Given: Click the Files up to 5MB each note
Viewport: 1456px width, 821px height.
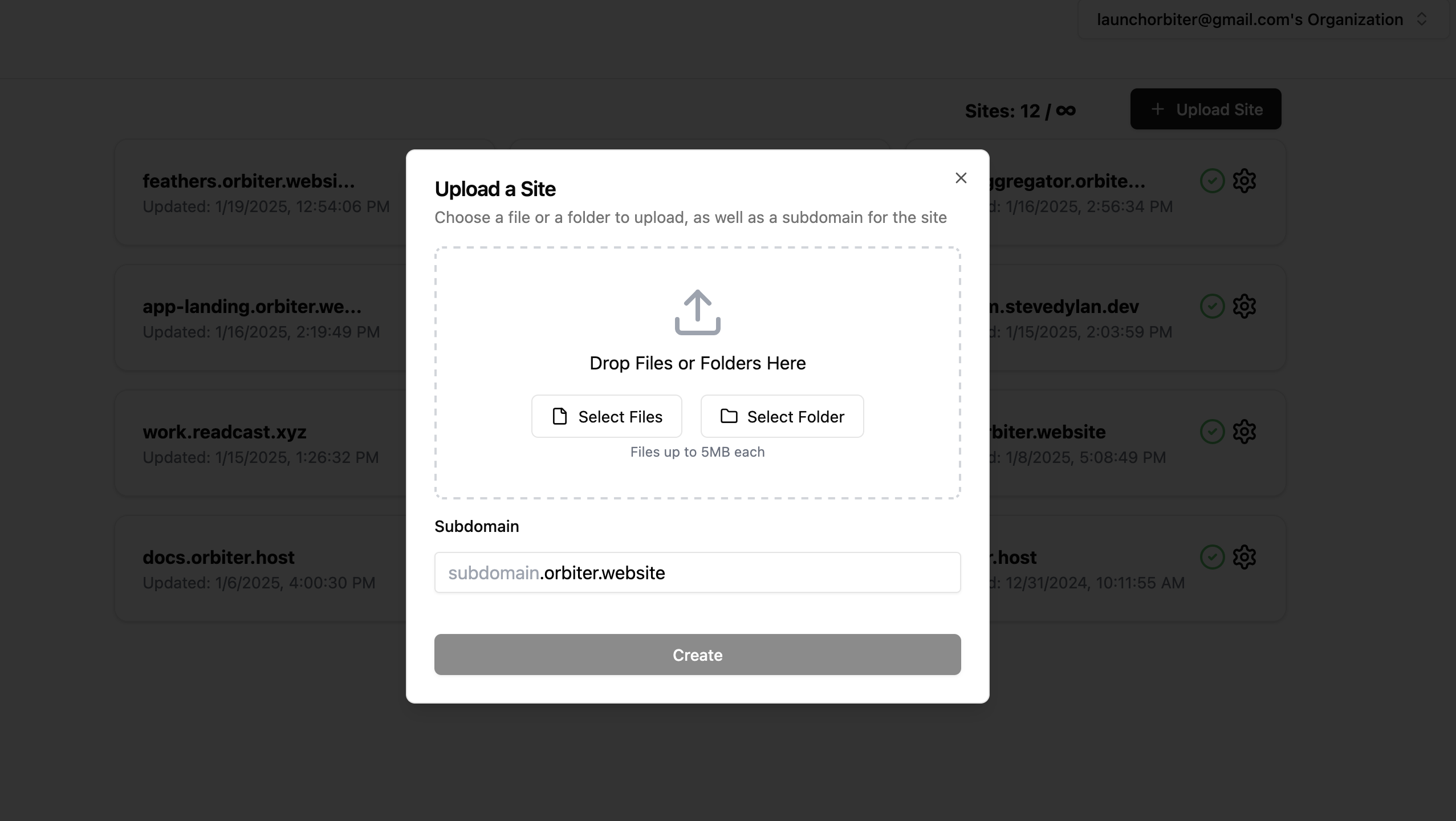Looking at the screenshot, I should 697,452.
